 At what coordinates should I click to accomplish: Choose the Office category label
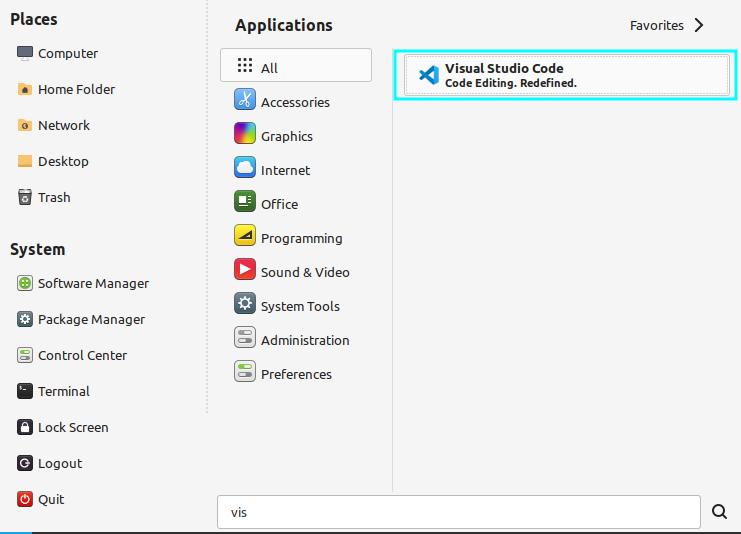(x=279, y=205)
